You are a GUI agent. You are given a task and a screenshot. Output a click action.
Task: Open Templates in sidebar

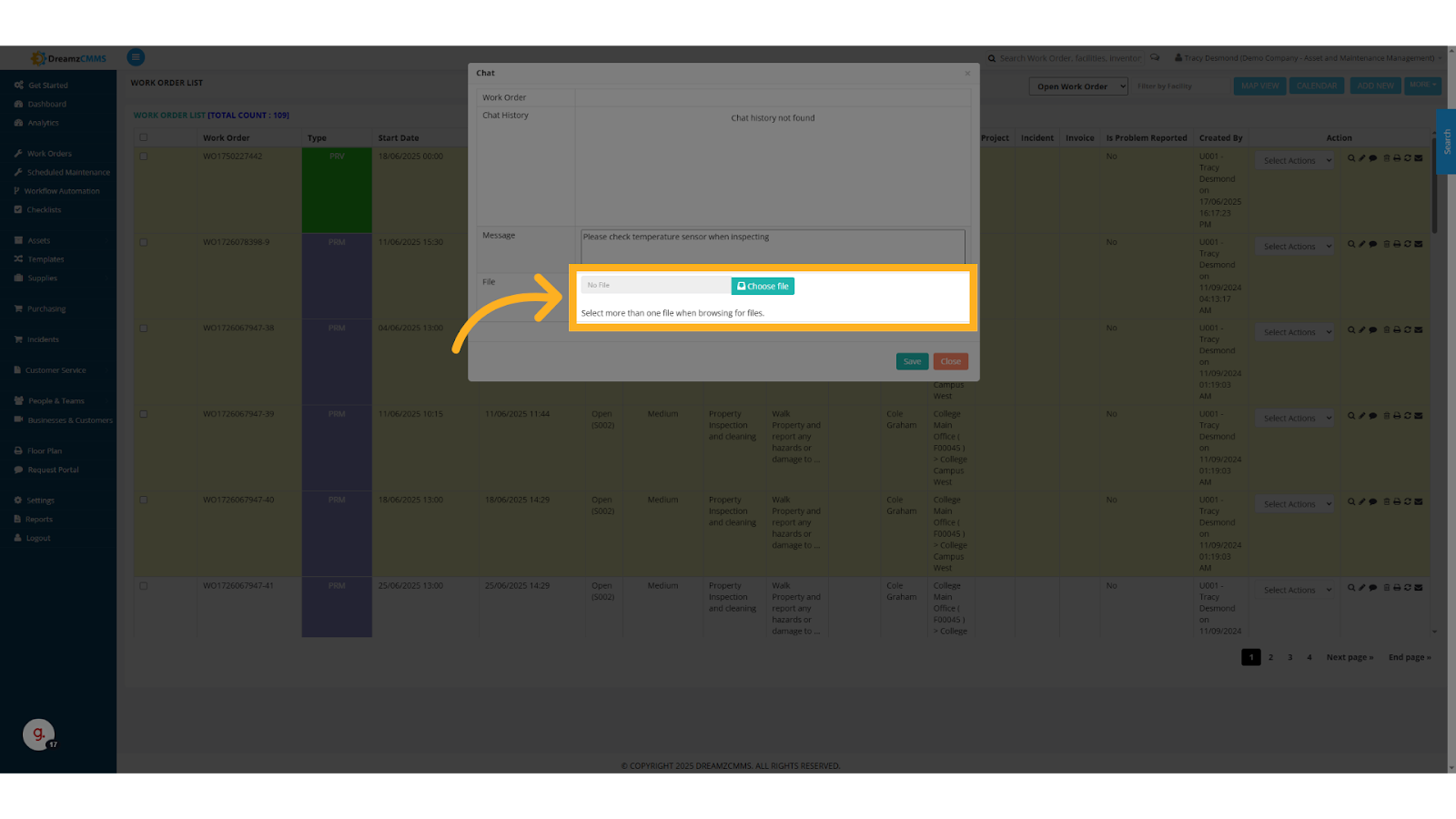38,259
